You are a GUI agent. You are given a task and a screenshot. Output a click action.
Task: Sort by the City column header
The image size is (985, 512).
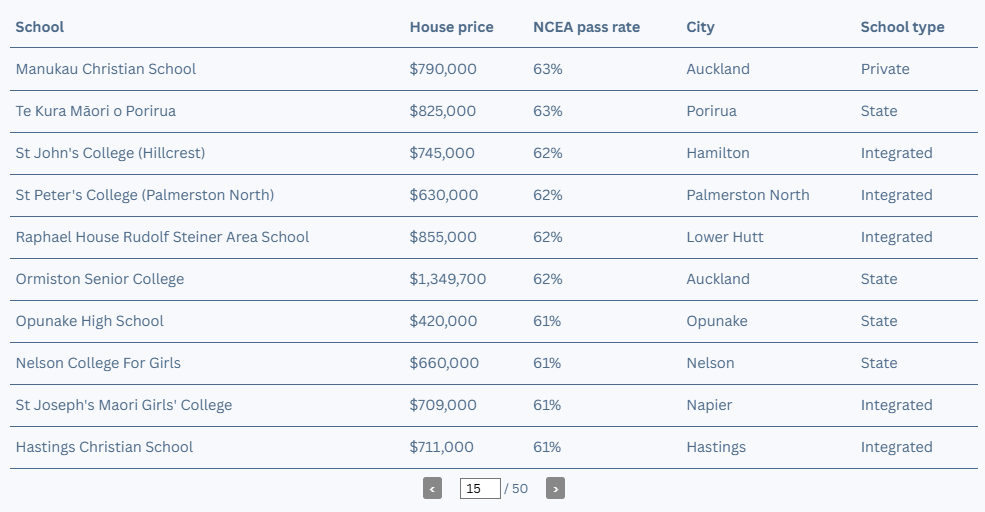(700, 27)
